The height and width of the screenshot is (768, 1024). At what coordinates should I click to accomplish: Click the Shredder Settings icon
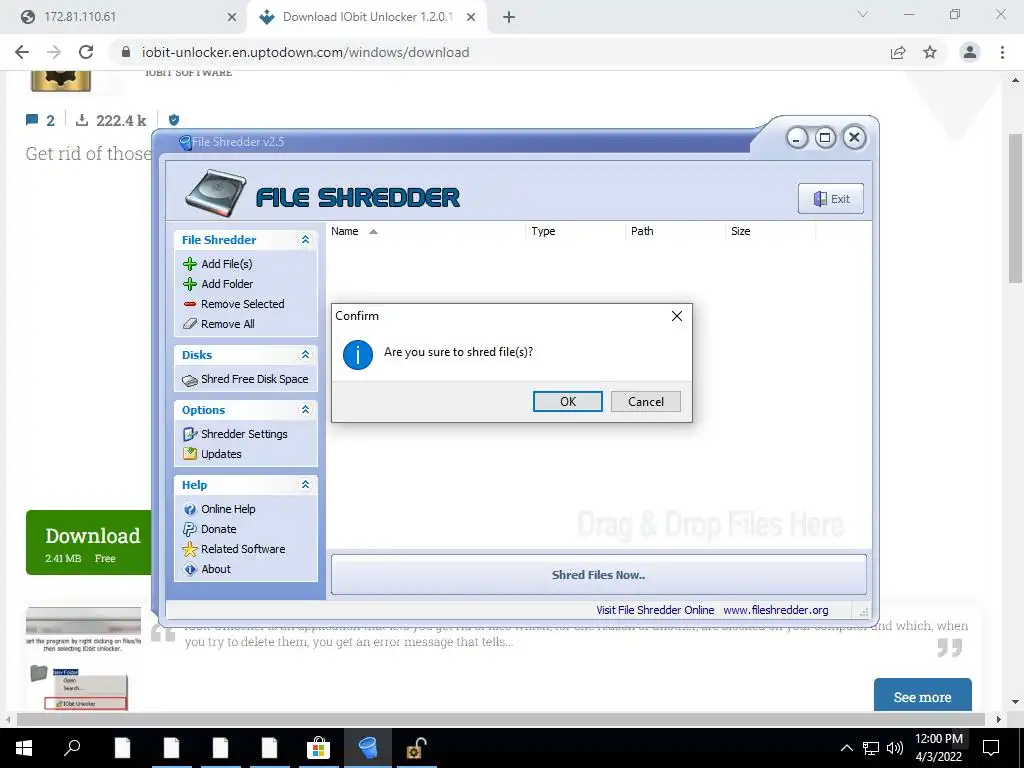click(x=190, y=434)
